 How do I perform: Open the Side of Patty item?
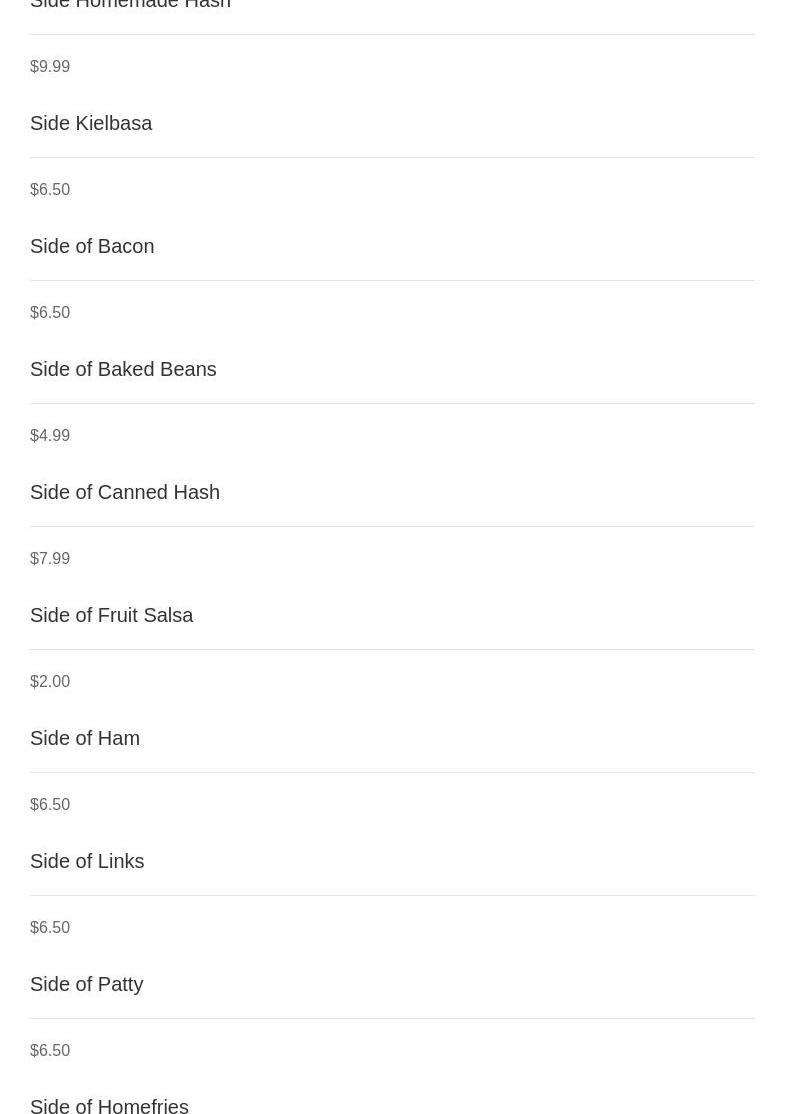[87, 984]
